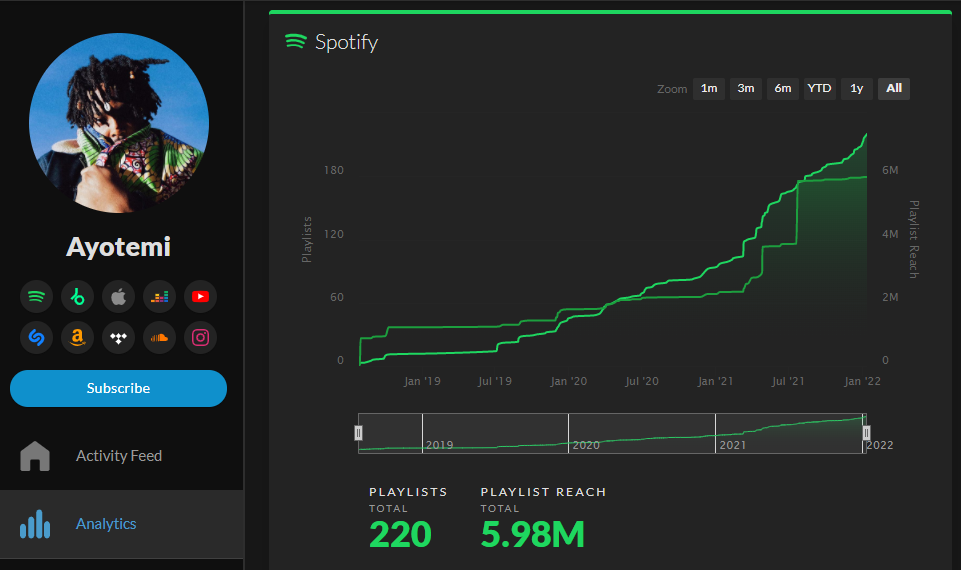Set chart zoom to 6m
961x570 pixels.
tap(783, 88)
